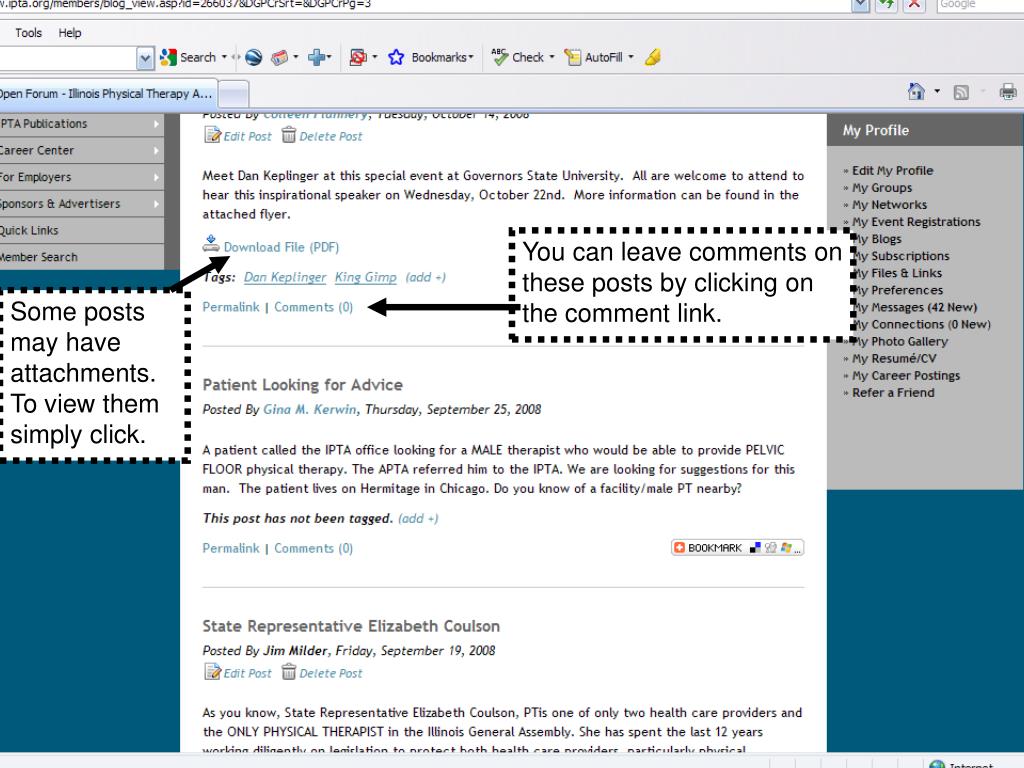This screenshot has height=768, width=1024.
Task: Click the Google toolbar search input field
Action: (68, 58)
